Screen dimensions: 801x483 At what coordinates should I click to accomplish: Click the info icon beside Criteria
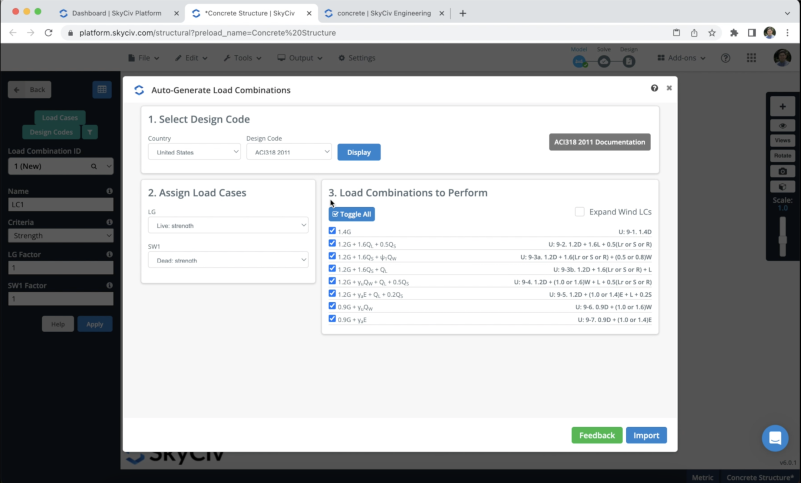(109, 222)
